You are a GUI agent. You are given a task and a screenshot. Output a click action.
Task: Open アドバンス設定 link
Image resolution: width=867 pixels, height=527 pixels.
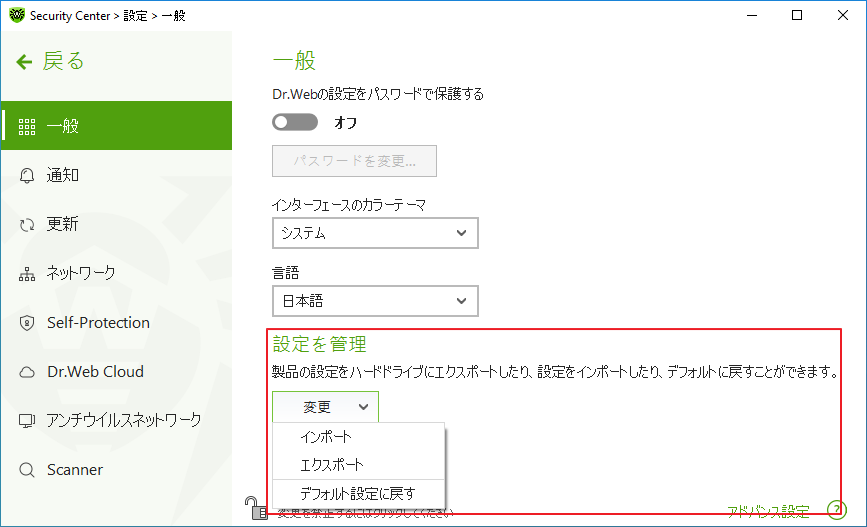tap(768, 512)
